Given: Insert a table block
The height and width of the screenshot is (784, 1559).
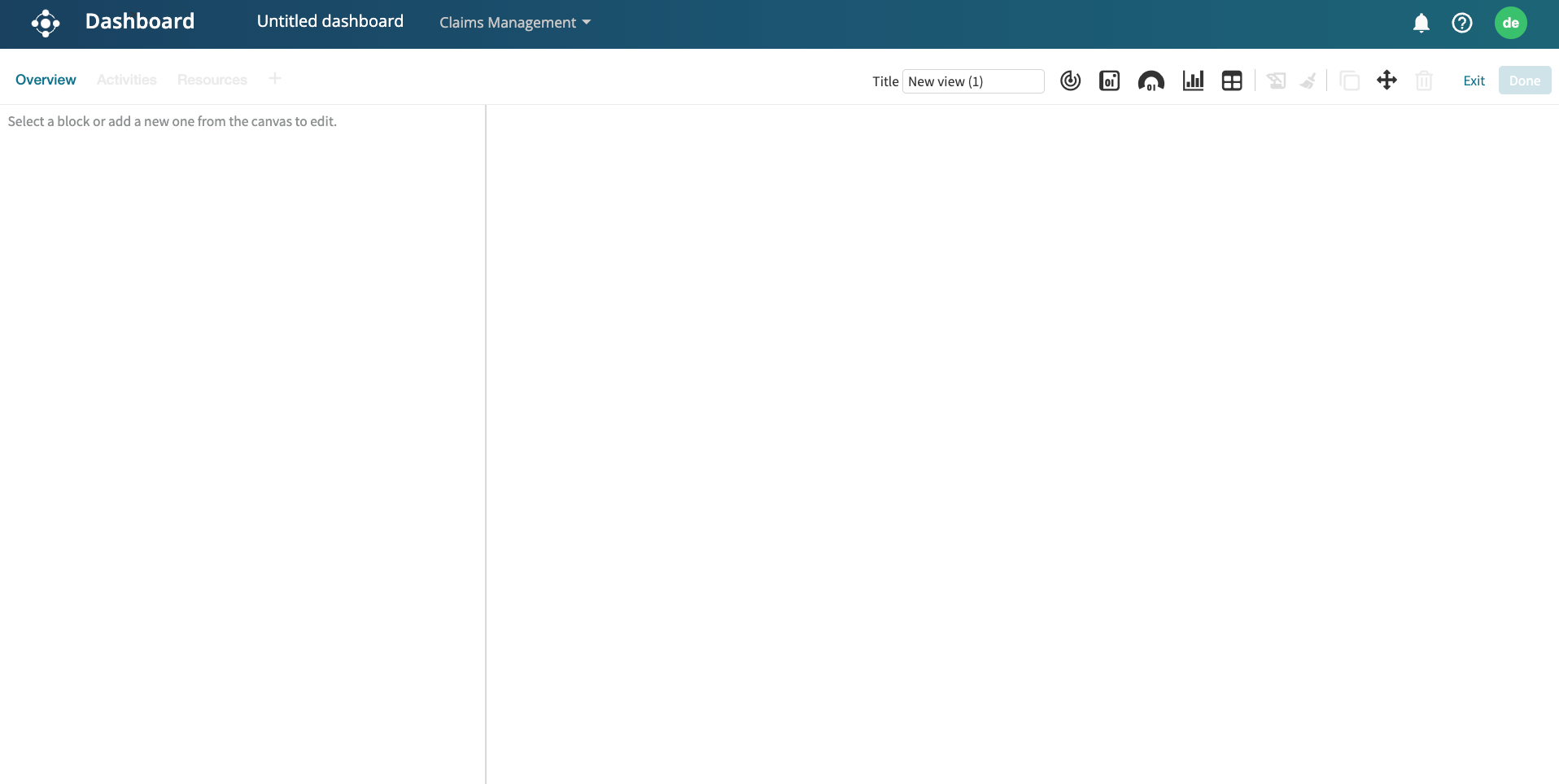Looking at the screenshot, I should coord(1232,81).
